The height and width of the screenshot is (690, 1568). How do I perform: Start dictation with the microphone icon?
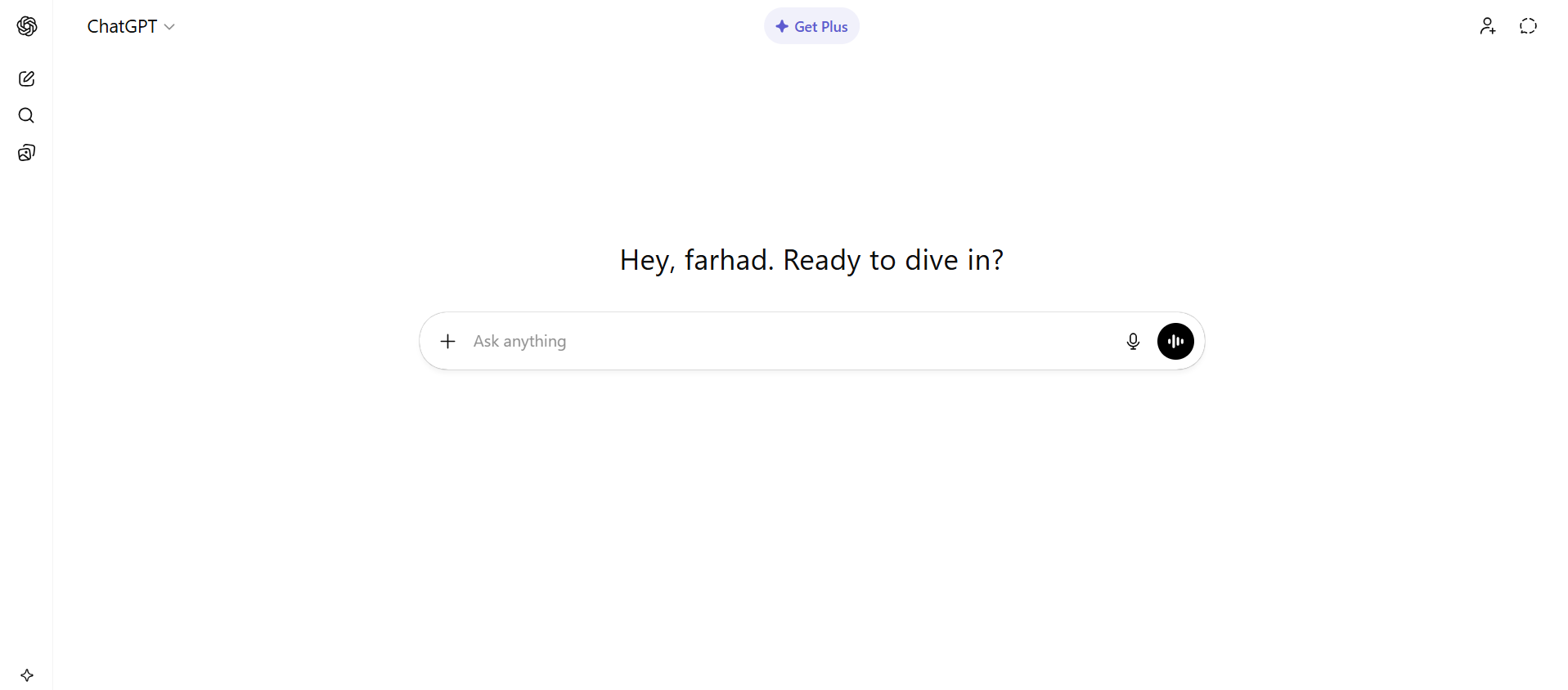click(1133, 341)
